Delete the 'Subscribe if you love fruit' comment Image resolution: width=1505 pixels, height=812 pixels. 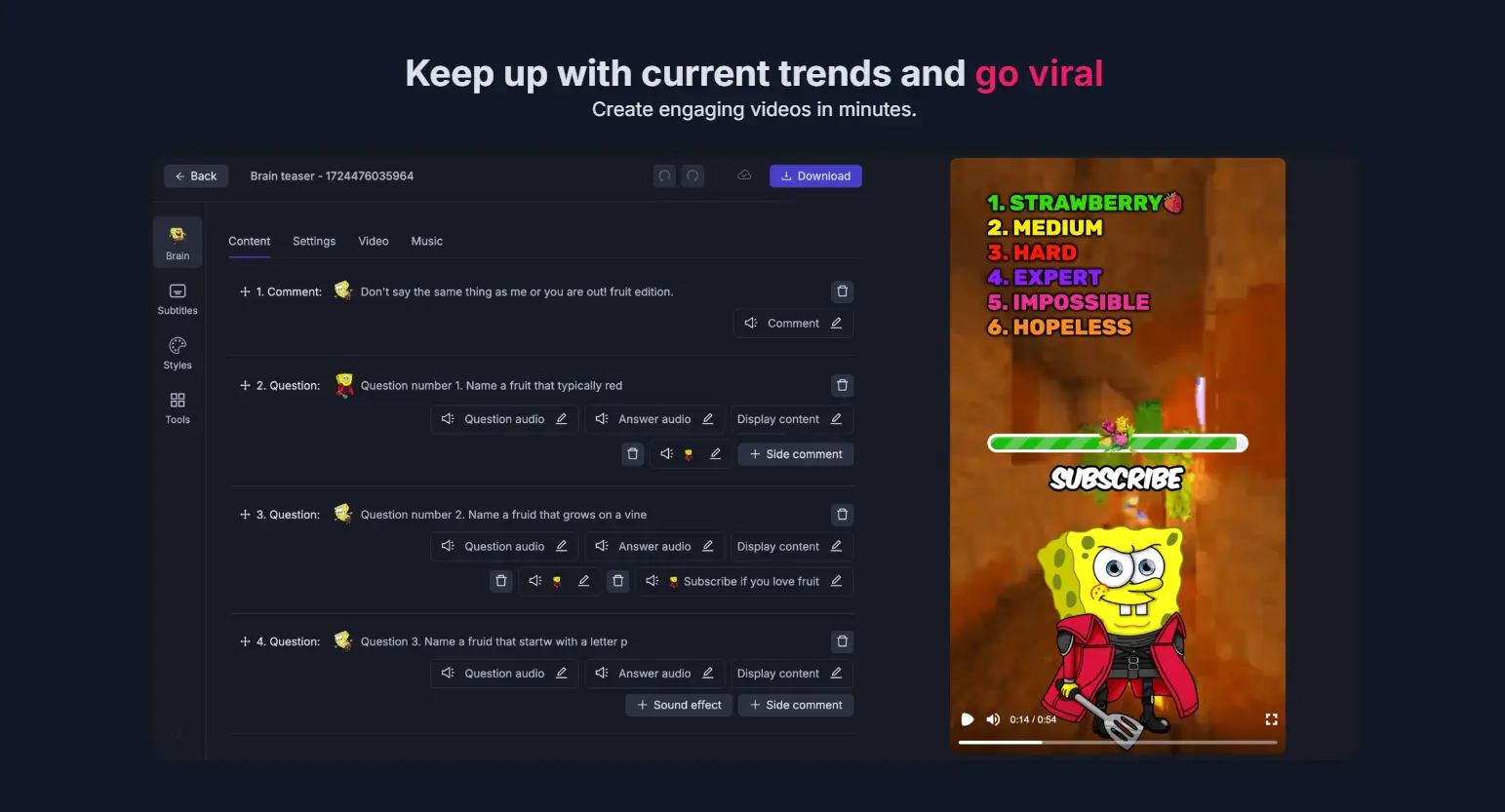(618, 581)
